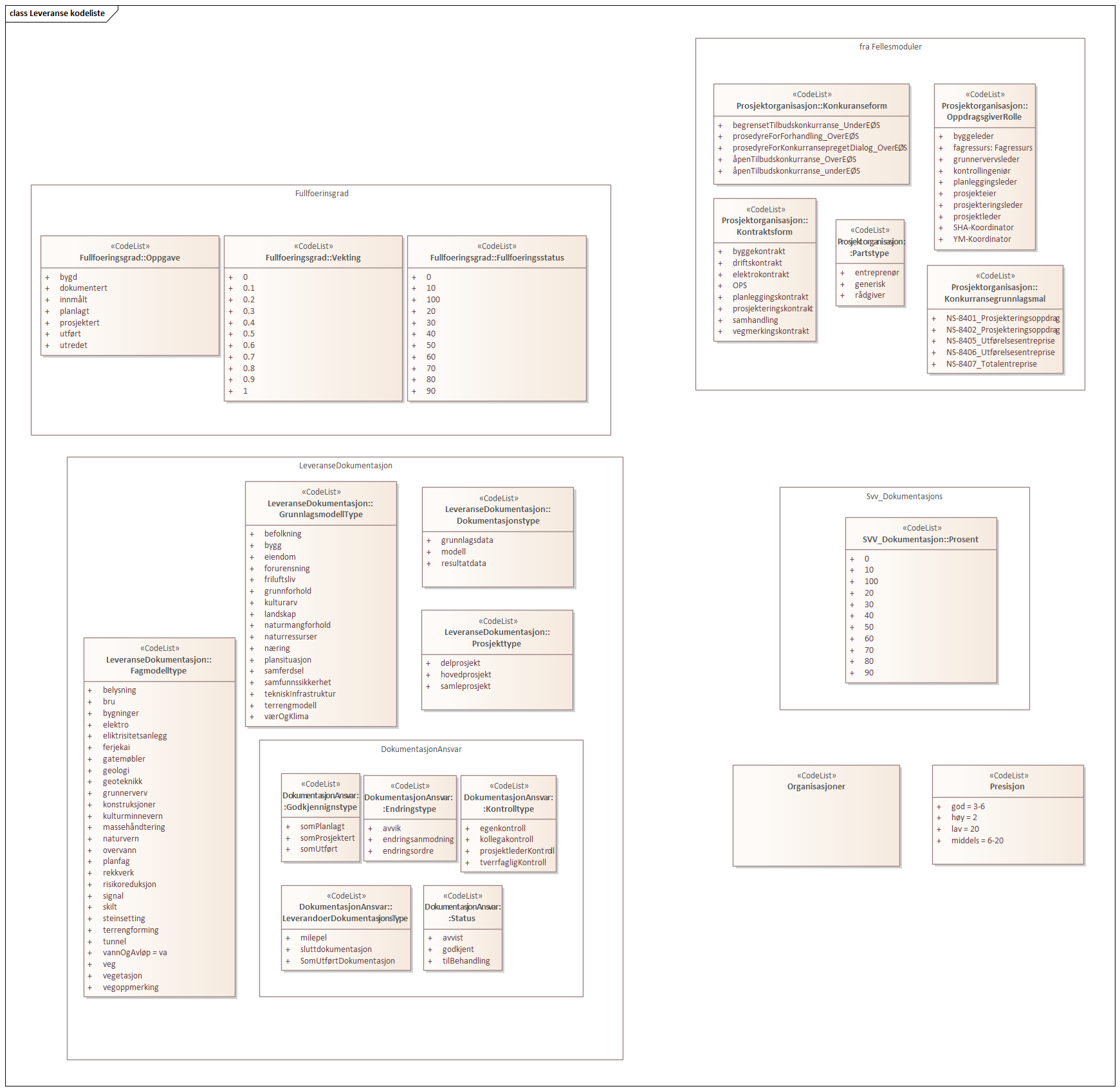The height and width of the screenshot is (1091, 1120).
Task: Click the 'fra Fellesmoduler' package title
Action: click(x=890, y=47)
